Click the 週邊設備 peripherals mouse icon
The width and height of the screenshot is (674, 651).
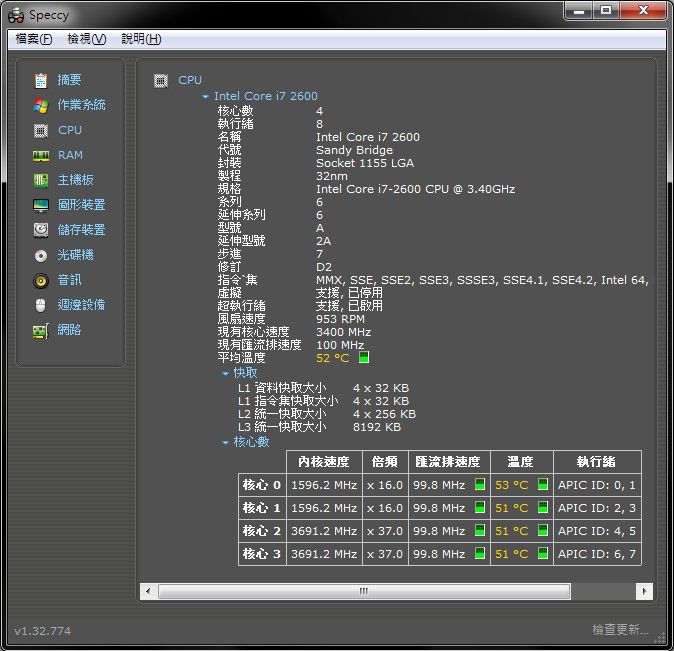41,305
